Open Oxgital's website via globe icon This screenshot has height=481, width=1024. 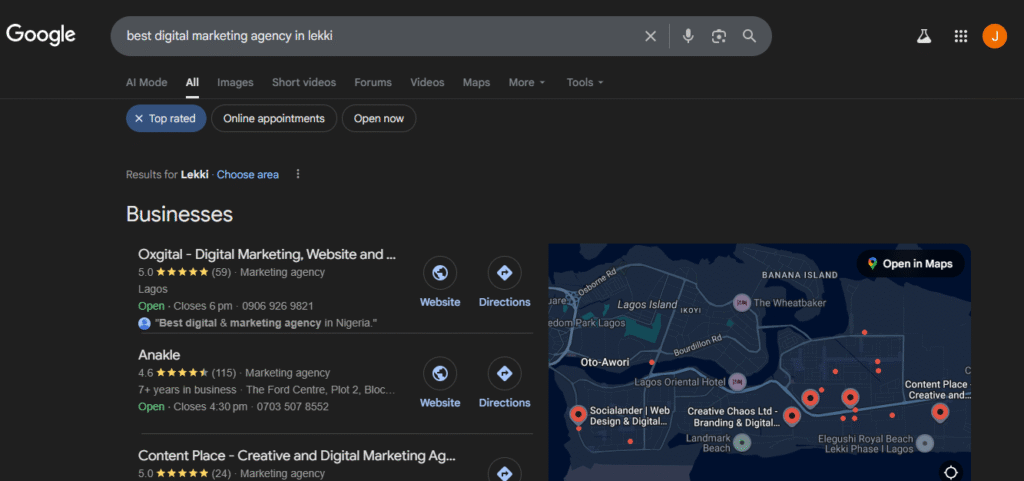[439, 273]
